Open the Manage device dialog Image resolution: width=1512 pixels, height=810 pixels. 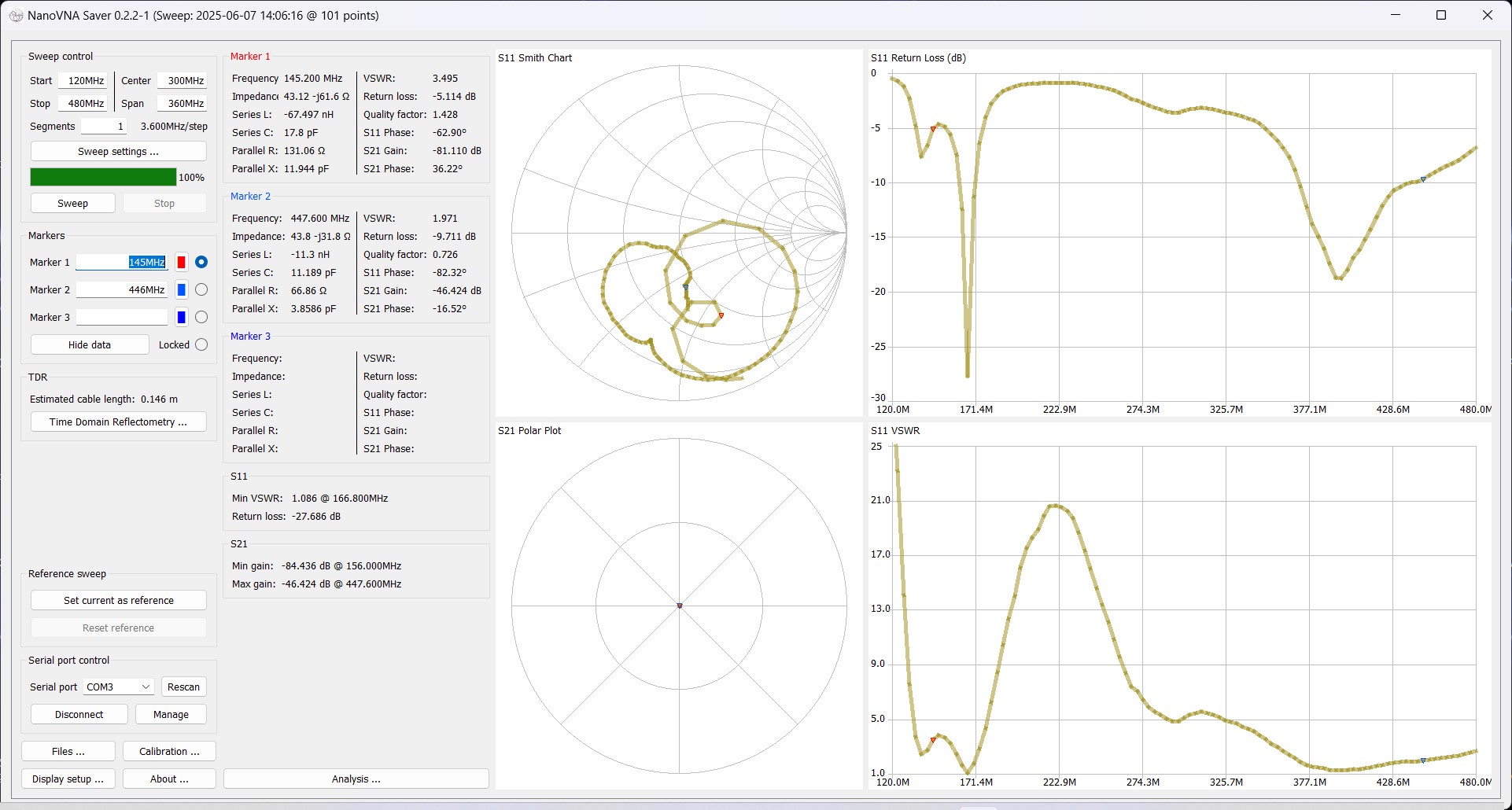(x=171, y=714)
